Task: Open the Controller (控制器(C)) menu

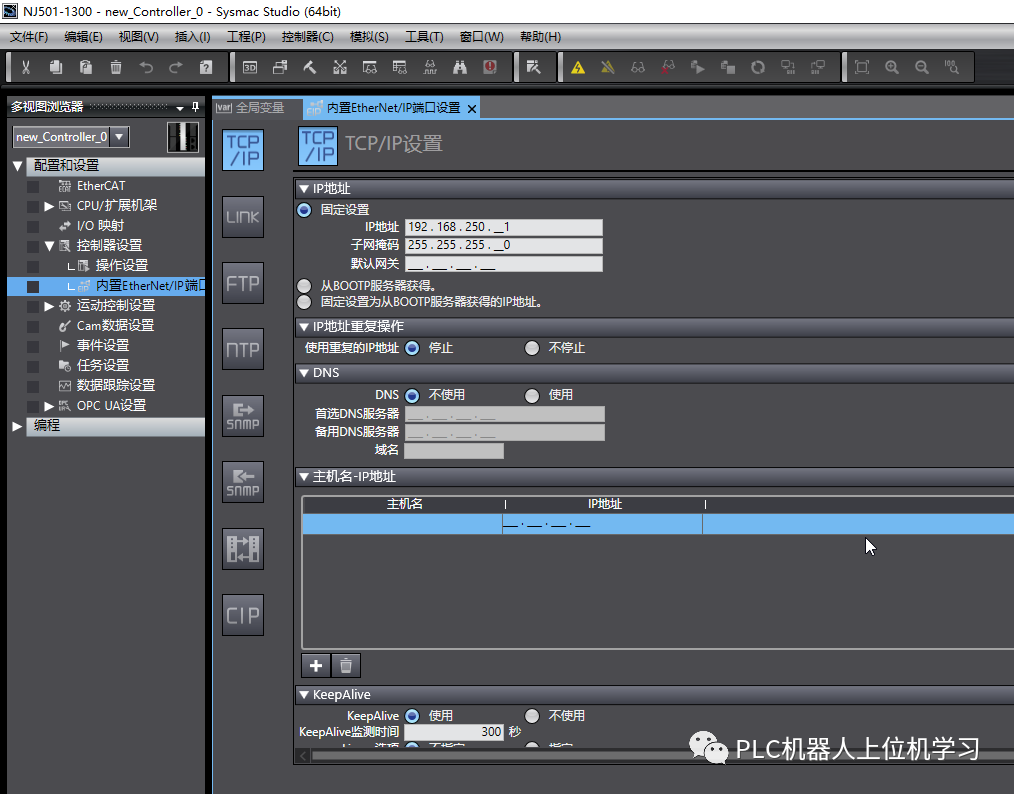Action: (308, 37)
